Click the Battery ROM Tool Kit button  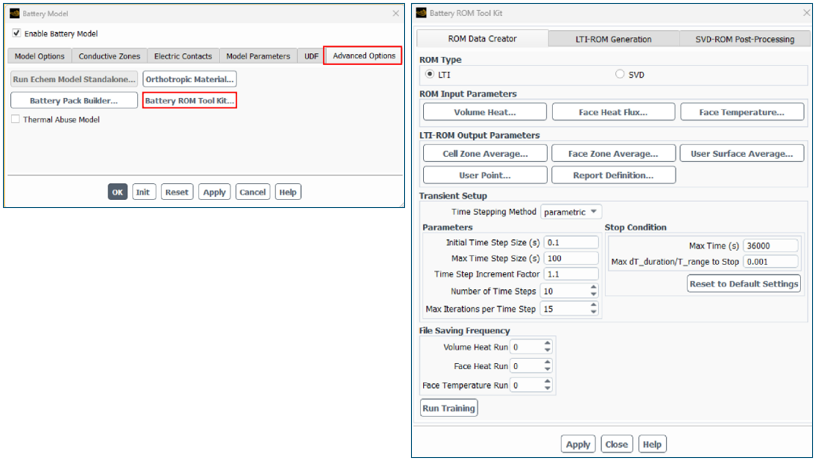[x=190, y=100]
